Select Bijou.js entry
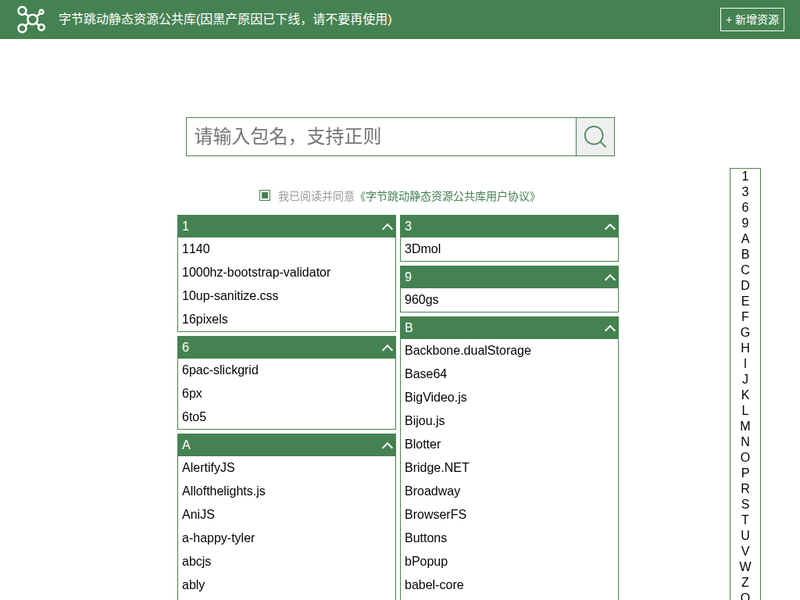The image size is (800, 600). point(424,421)
